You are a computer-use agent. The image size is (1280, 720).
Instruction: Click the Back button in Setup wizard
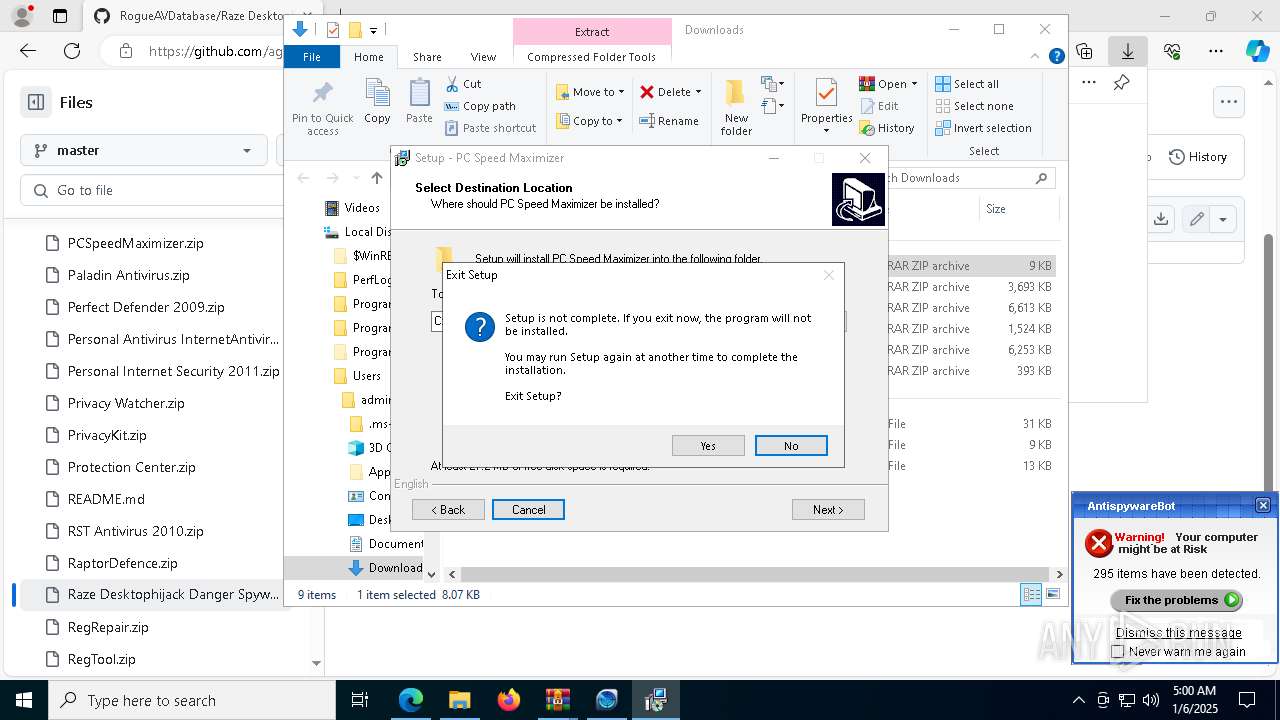pyautogui.click(x=448, y=509)
